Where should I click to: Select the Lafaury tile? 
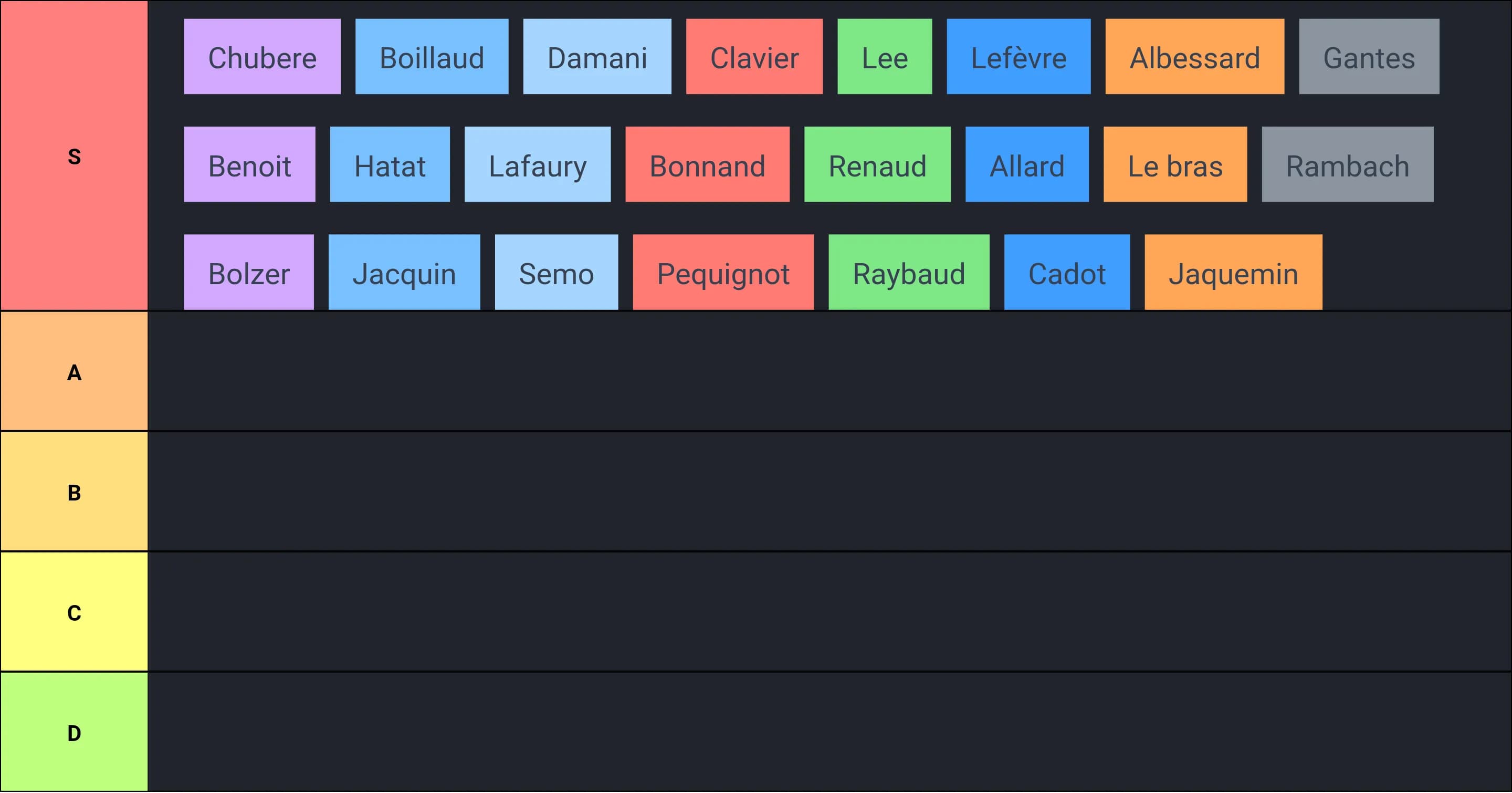tap(537, 165)
